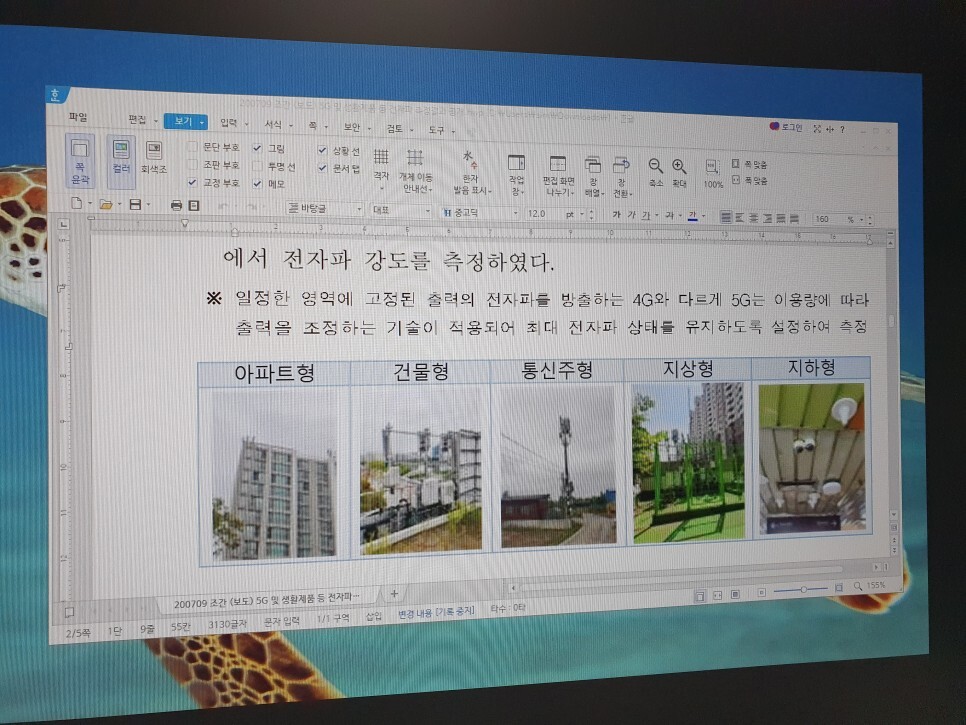The image size is (966, 725).
Task: Expand the new document dropdown arrow
Action: (90, 203)
